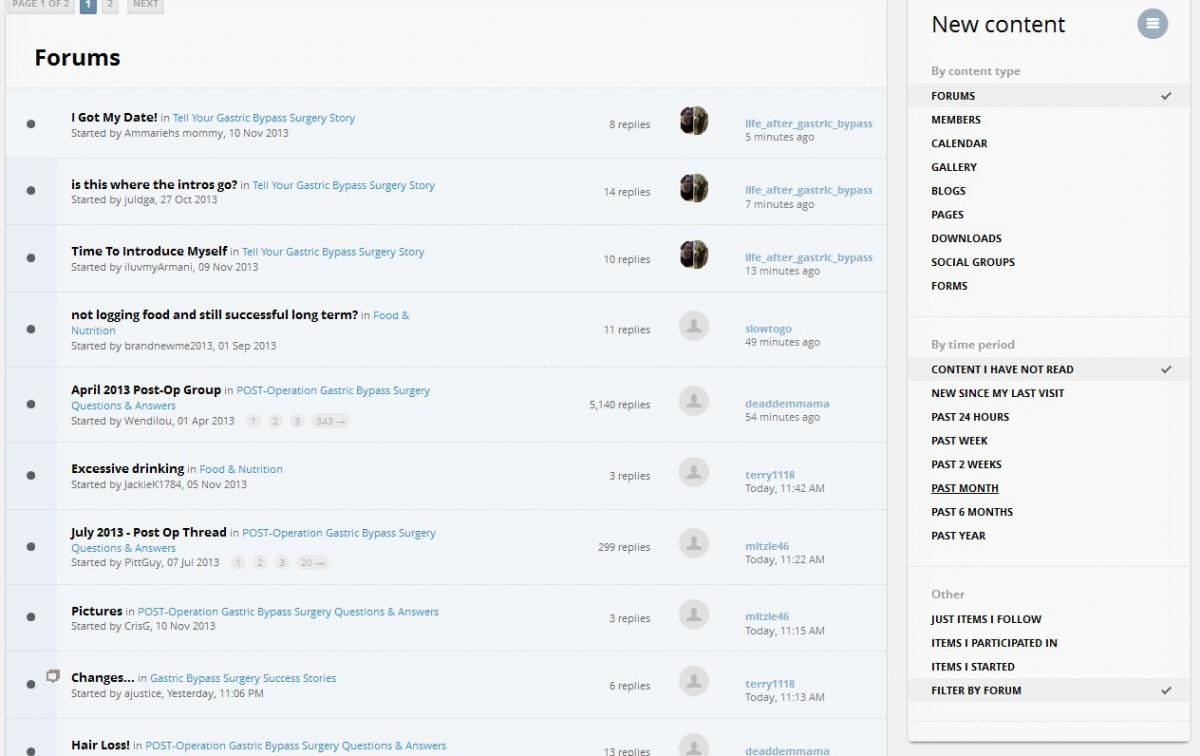This screenshot has width=1200, height=756.
Task: Click avatar in 'Pictures' row
Action: pyautogui.click(x=694, y=615)
